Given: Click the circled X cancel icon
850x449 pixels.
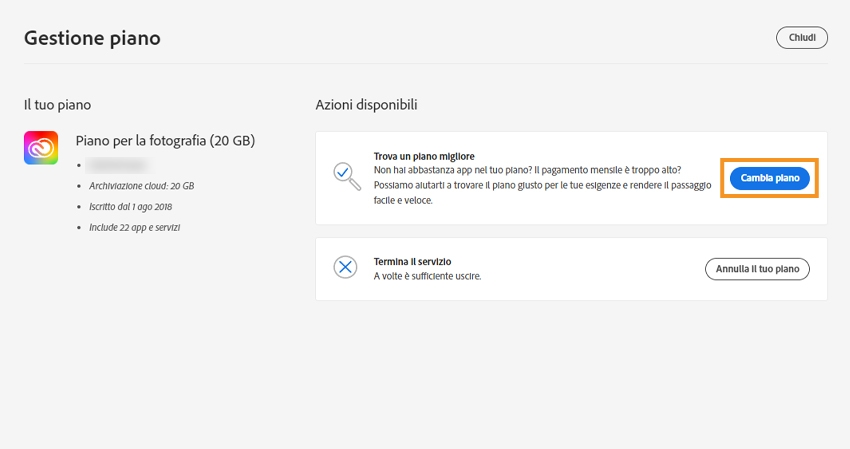Looking at the screenshot, I should (x=345, y=267).
